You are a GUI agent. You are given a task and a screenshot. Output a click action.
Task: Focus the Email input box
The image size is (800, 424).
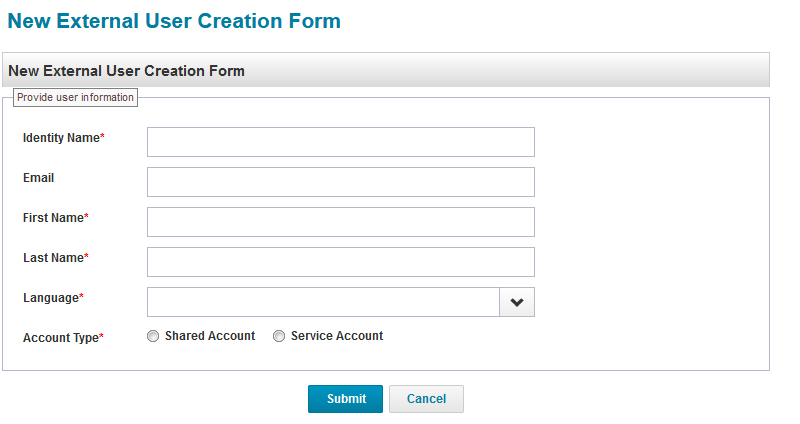click(x=340, y=182)
